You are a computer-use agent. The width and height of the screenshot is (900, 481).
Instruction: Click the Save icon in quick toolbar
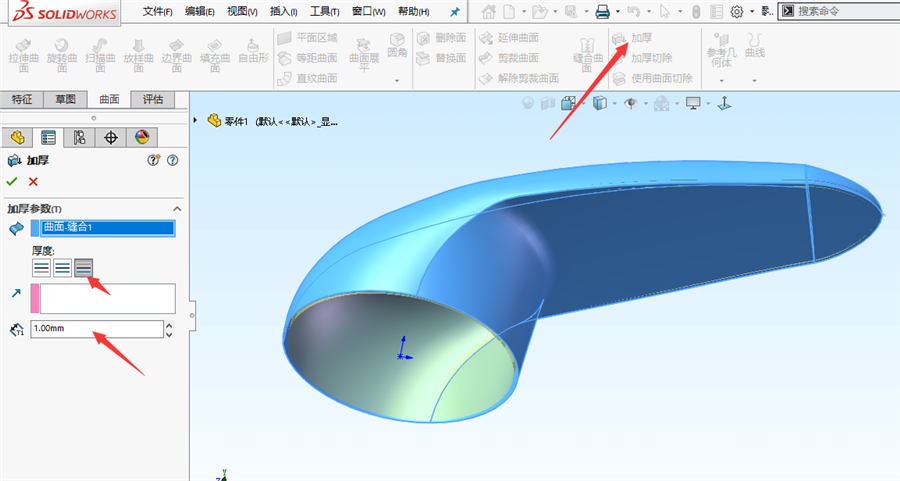[x=571, y=11]
